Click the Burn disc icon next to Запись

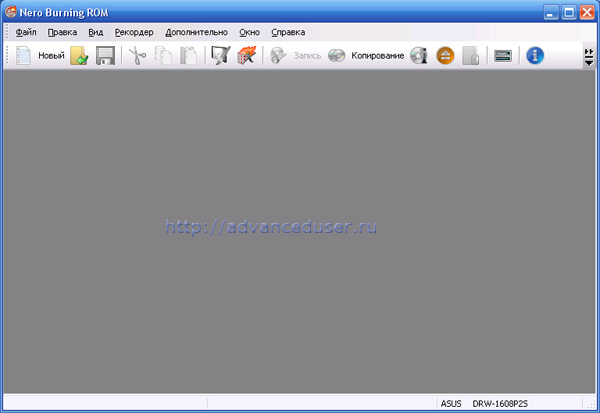(x=278, y=56)
